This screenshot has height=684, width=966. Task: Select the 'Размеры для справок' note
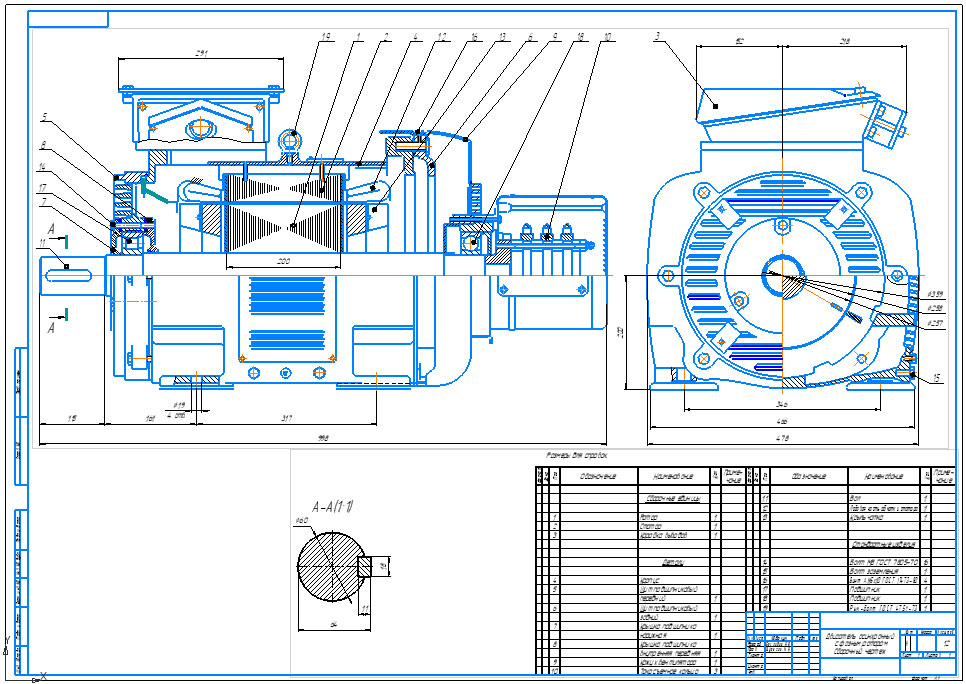(577, 456)
